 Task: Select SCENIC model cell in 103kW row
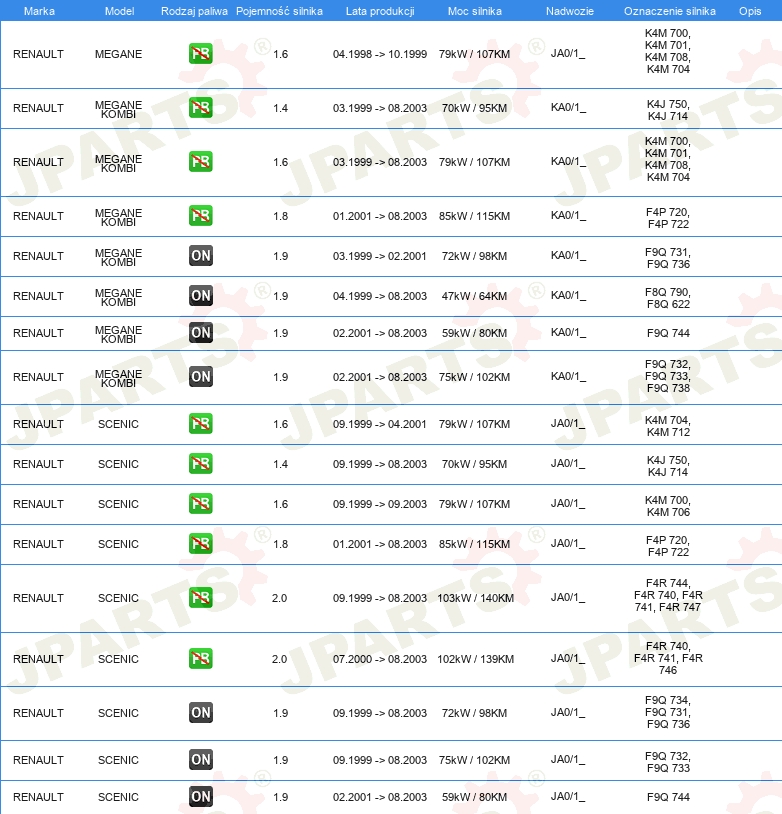pos(118,598)
